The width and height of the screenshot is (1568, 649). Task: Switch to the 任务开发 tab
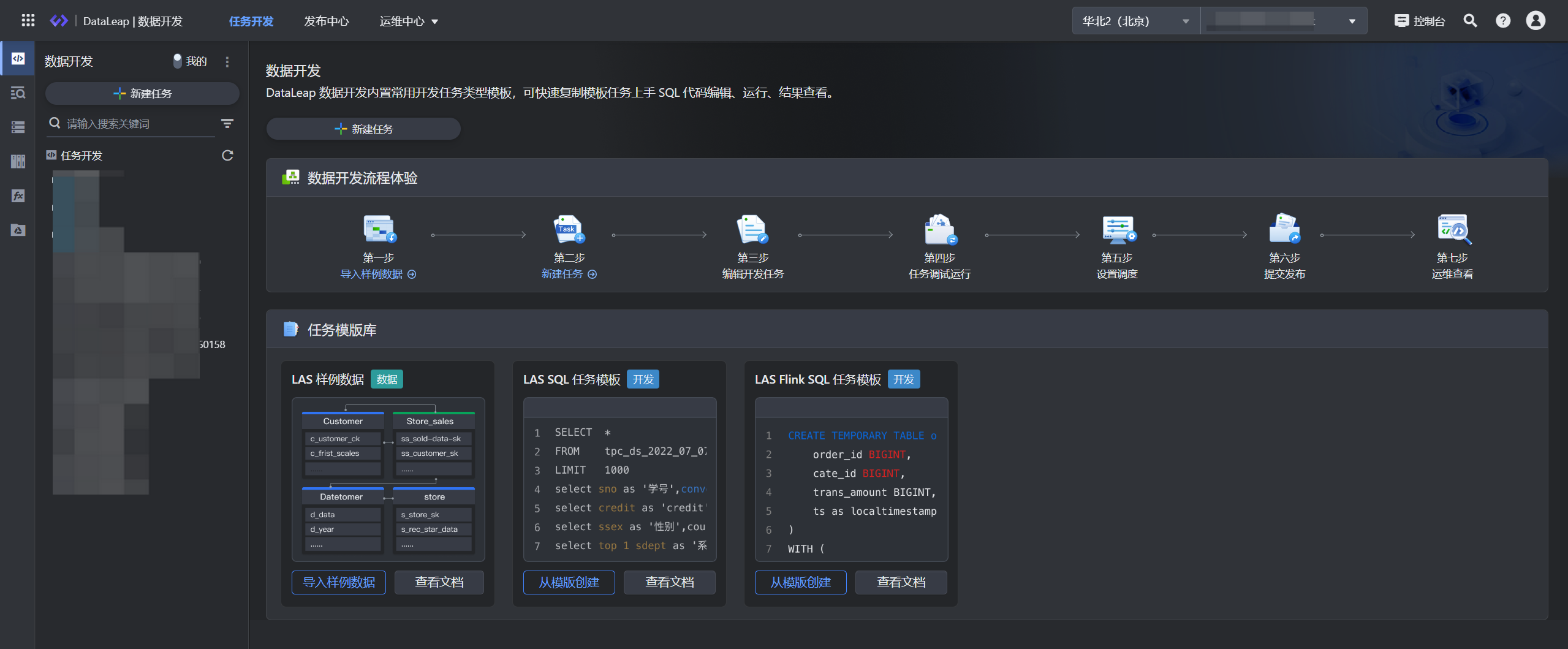[251, 21]
